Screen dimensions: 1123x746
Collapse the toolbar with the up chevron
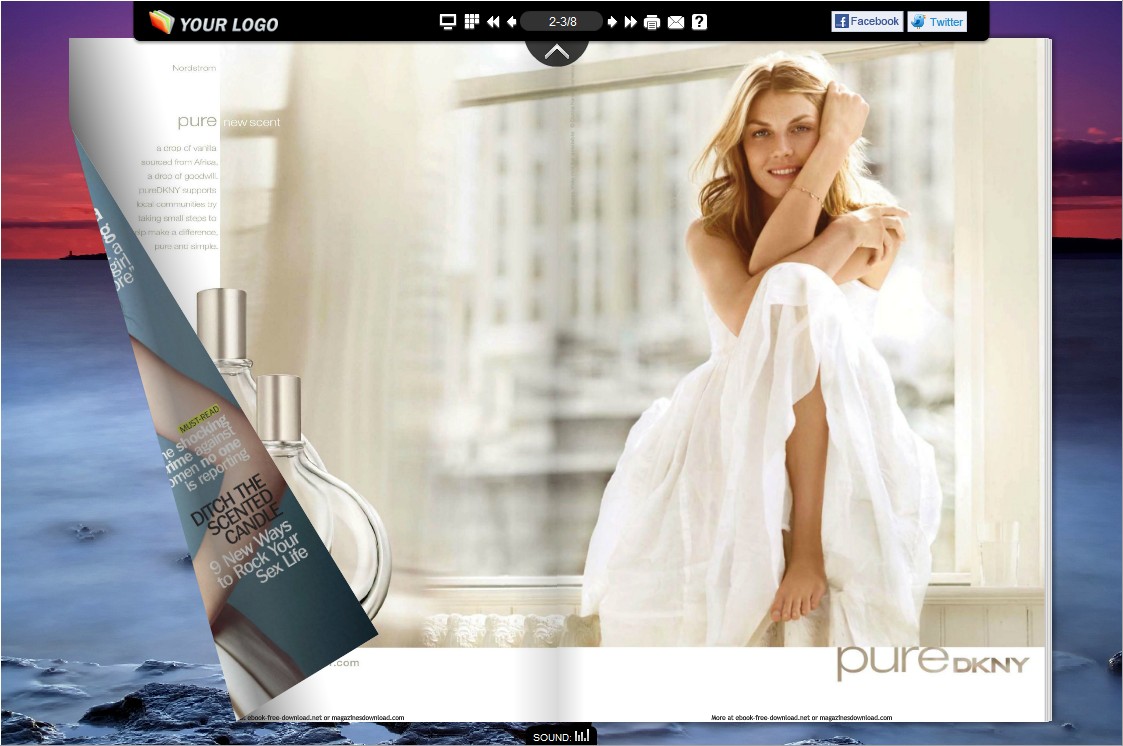(556, 52)
